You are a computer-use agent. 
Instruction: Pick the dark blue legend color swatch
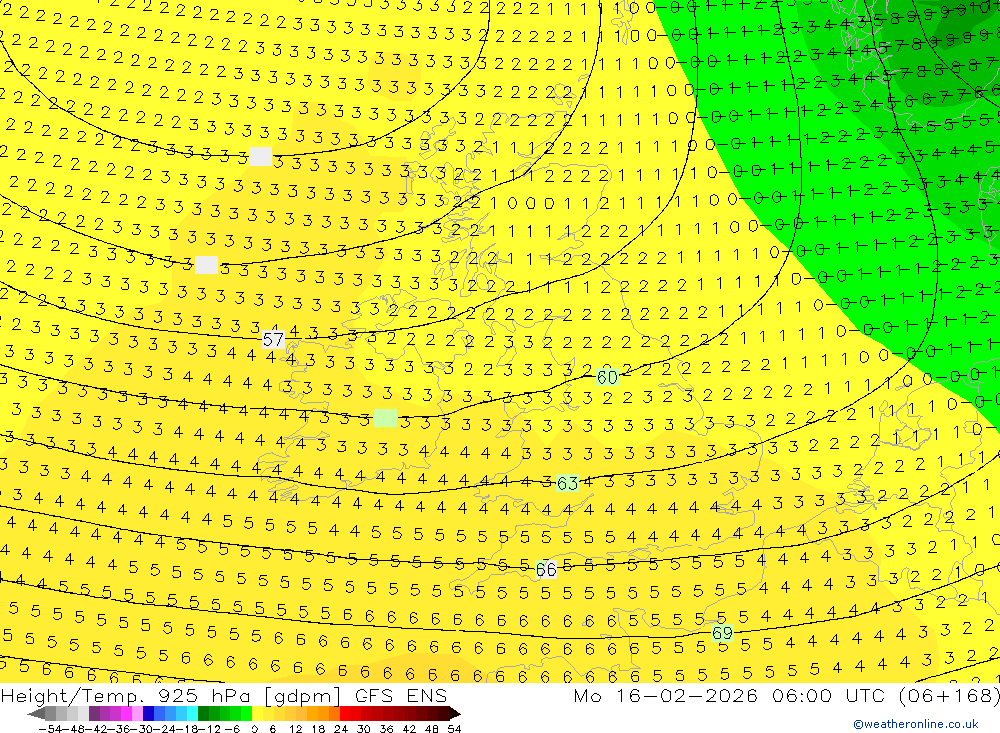[x=148, y=713]
